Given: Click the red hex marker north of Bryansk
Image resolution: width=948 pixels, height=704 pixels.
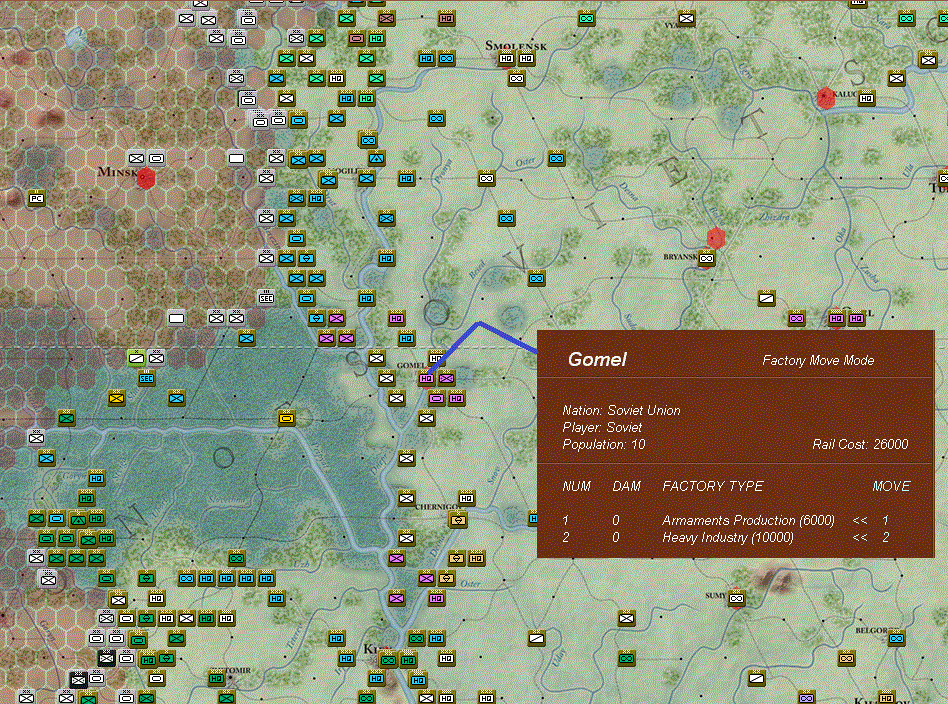Looking at the screenshot, I should click(716, 238).
